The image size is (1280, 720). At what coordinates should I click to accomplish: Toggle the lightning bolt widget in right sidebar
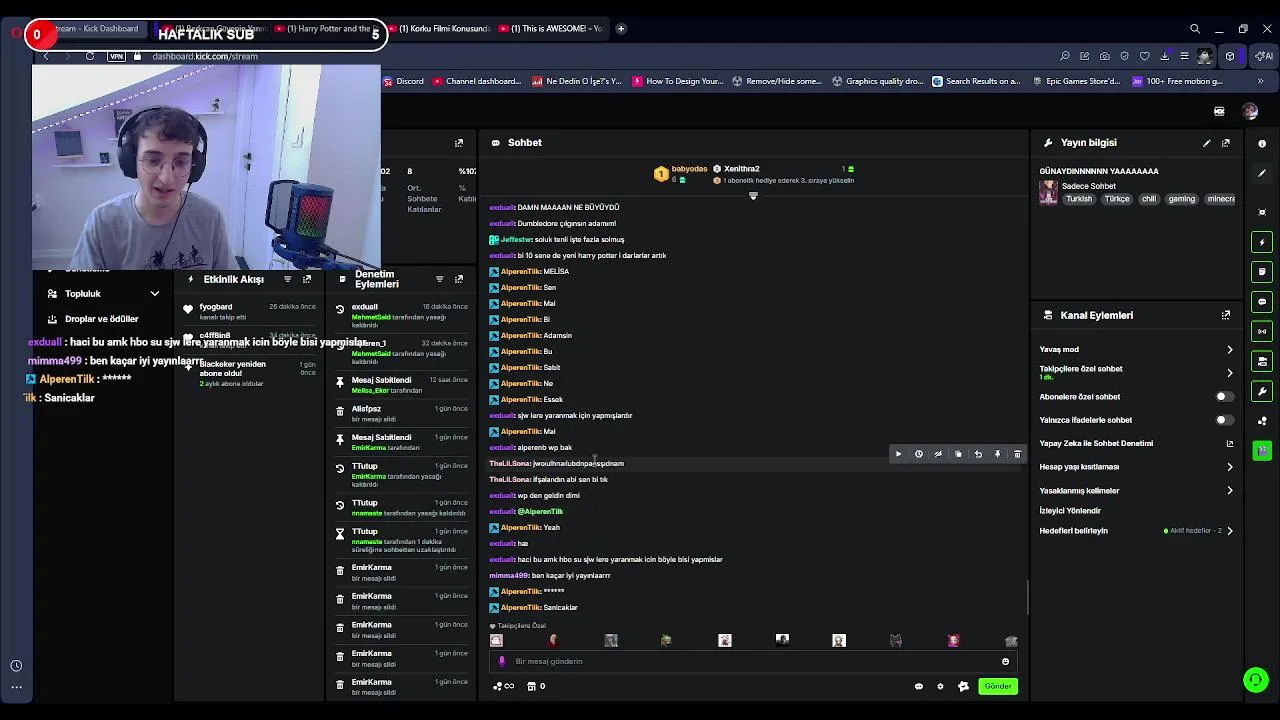1262,242
